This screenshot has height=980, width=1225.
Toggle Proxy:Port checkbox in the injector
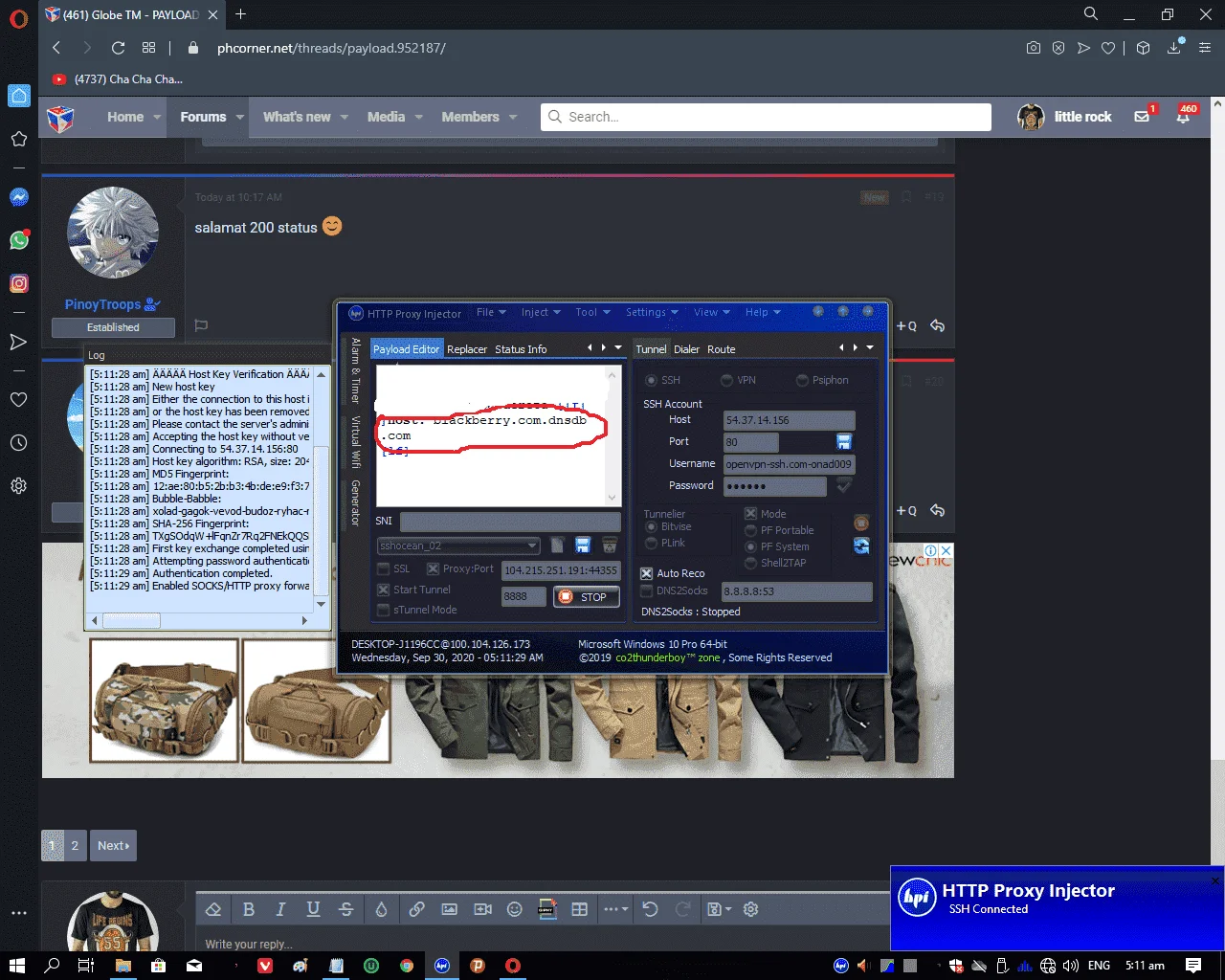tap(433, 568)
